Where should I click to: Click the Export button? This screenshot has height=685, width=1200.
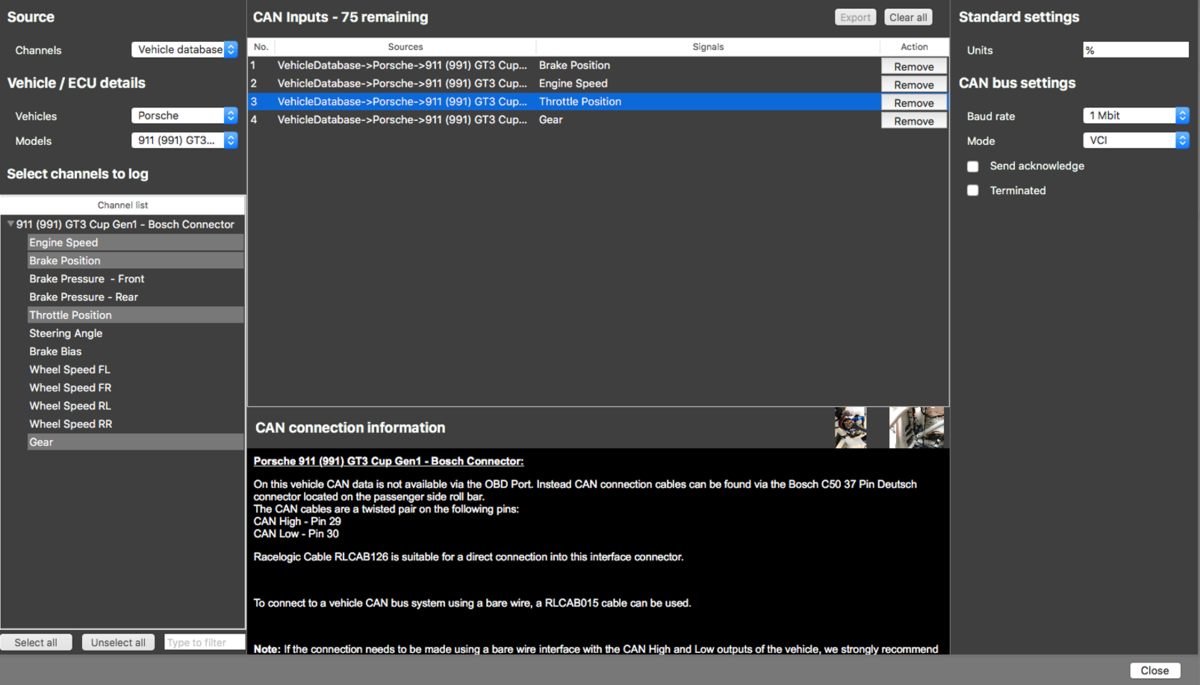pos(856,17)
